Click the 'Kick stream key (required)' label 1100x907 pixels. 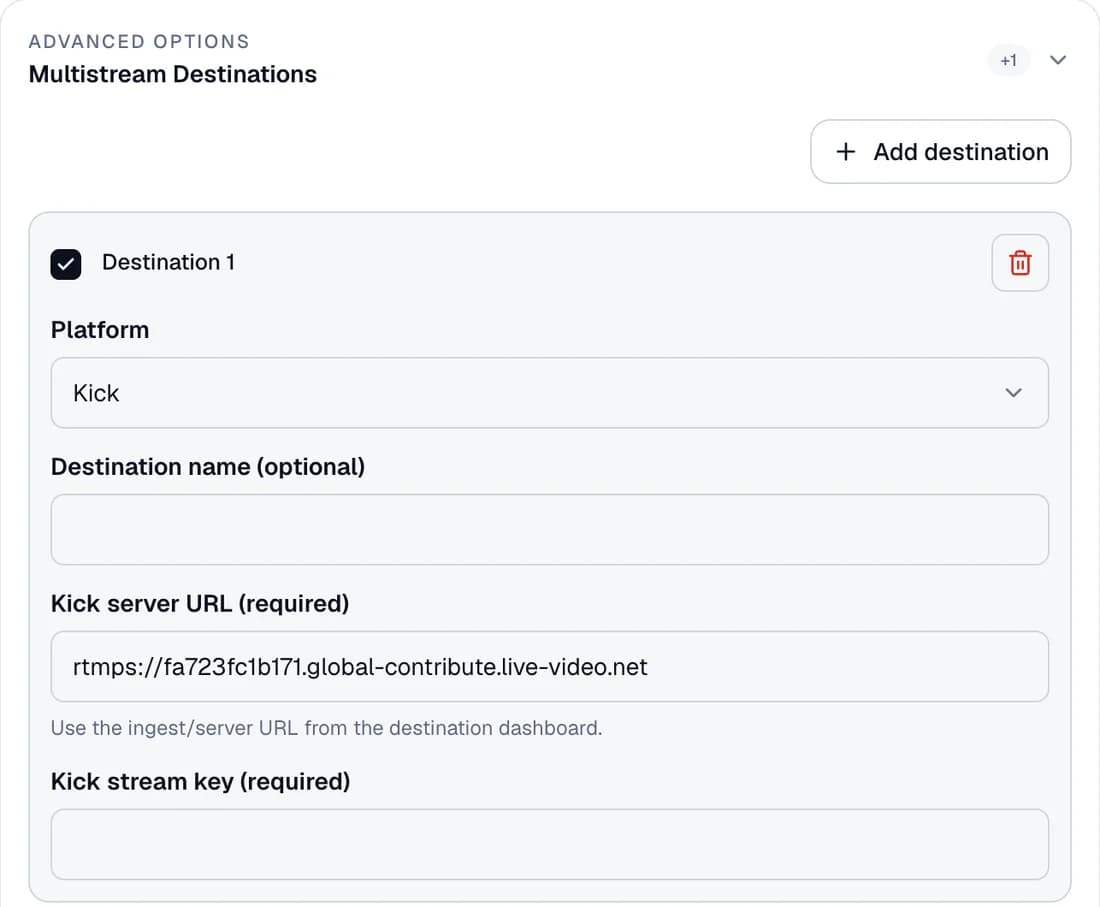click(201, 781)
